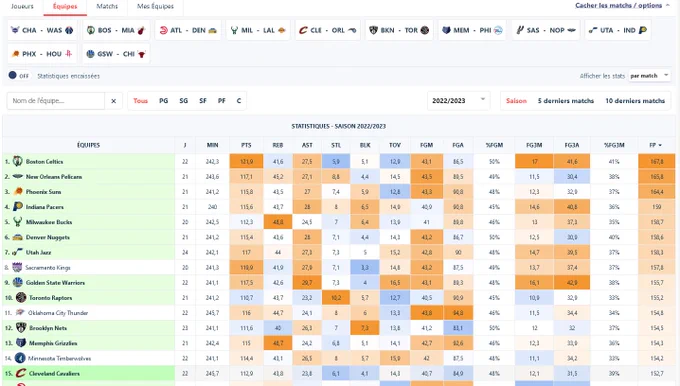Open the Golden State Warriors team name

(x=55, y=282)
